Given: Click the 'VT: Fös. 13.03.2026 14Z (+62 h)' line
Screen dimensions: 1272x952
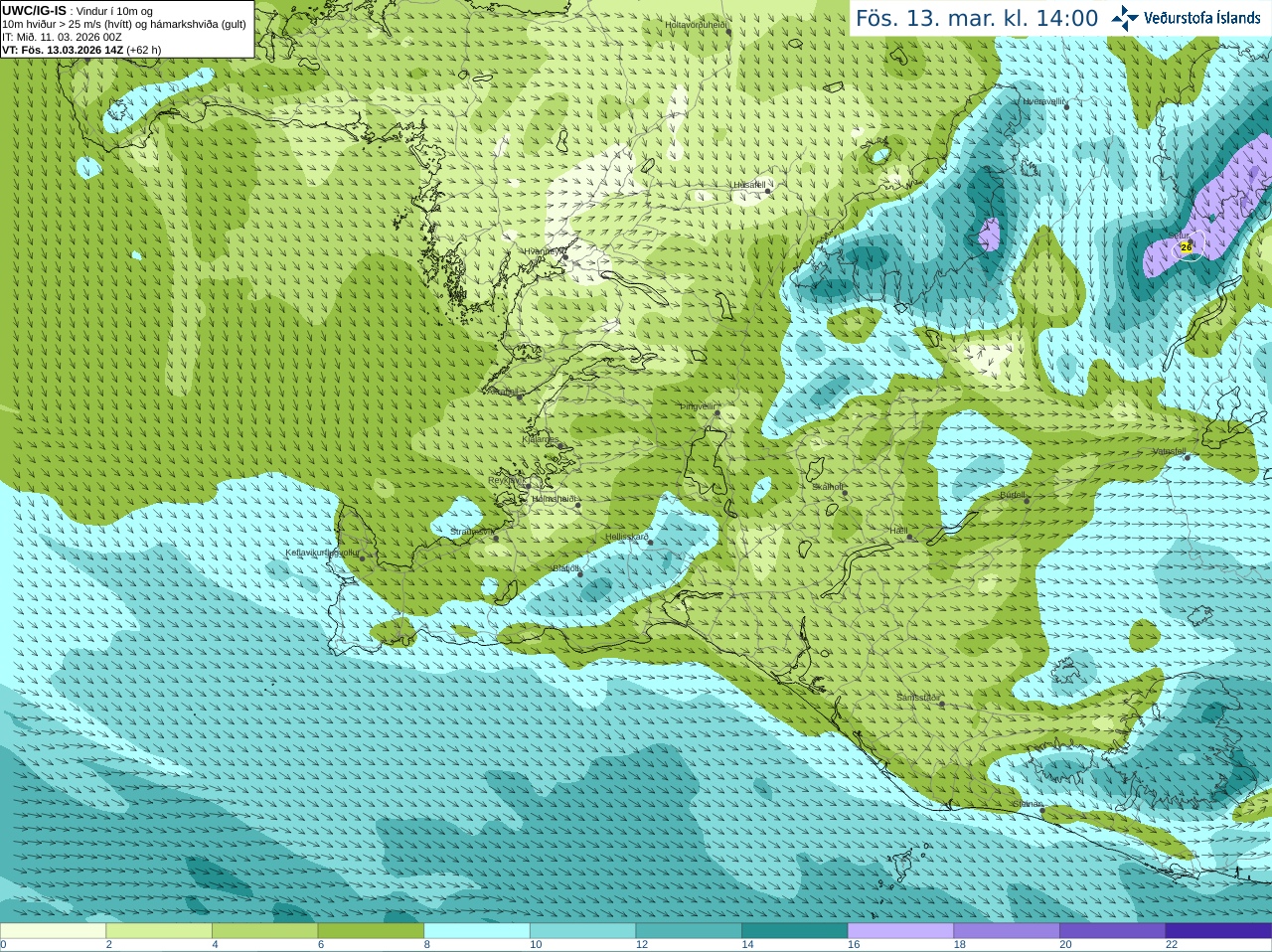Looking at the screenshot, I should tap(81, 50).
